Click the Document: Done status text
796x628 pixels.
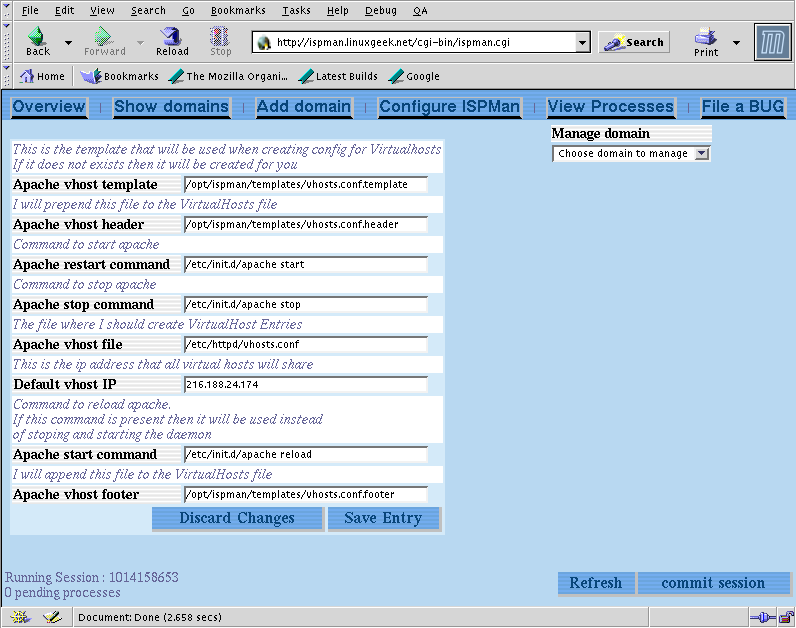point(150,617)
